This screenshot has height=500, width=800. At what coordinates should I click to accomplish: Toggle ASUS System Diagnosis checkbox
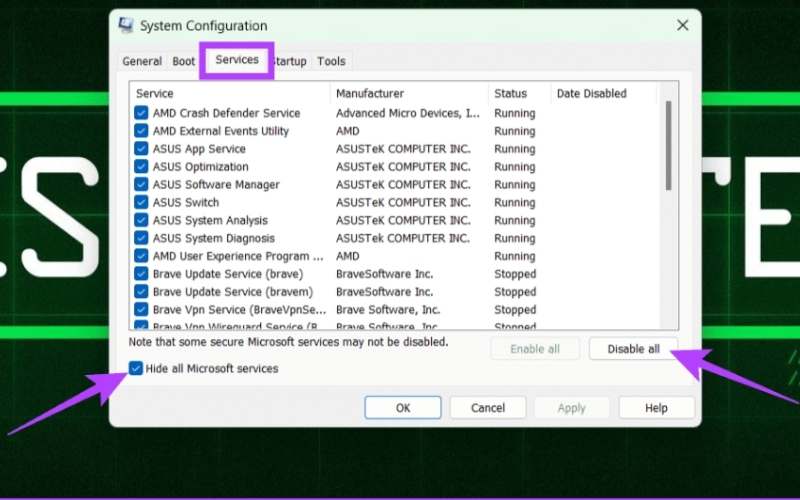pos(141,238)
